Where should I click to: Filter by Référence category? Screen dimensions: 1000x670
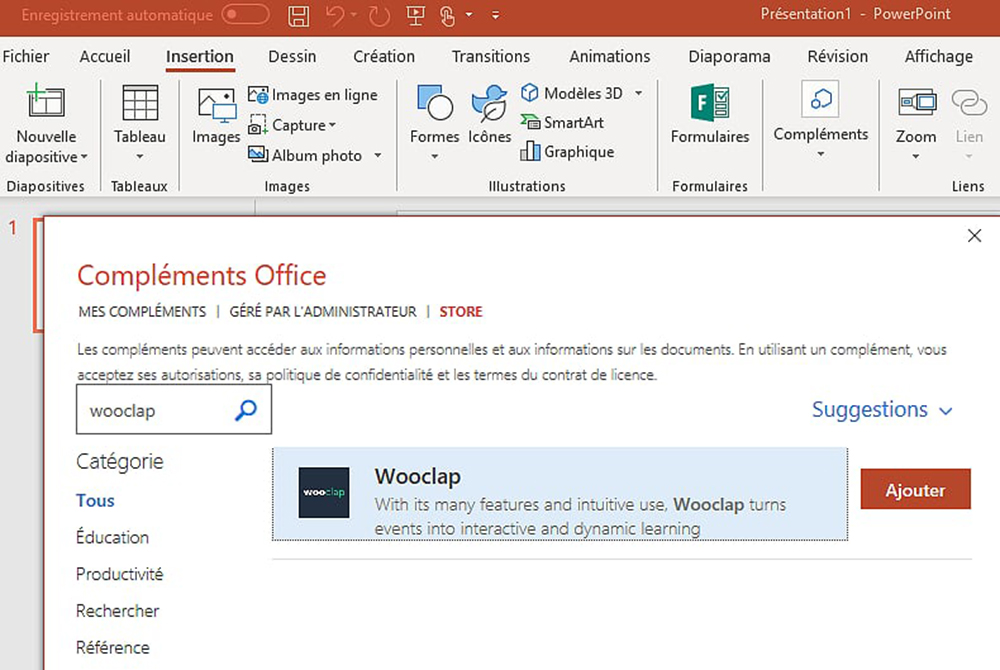pyautogui.click(x=113, y=648)
